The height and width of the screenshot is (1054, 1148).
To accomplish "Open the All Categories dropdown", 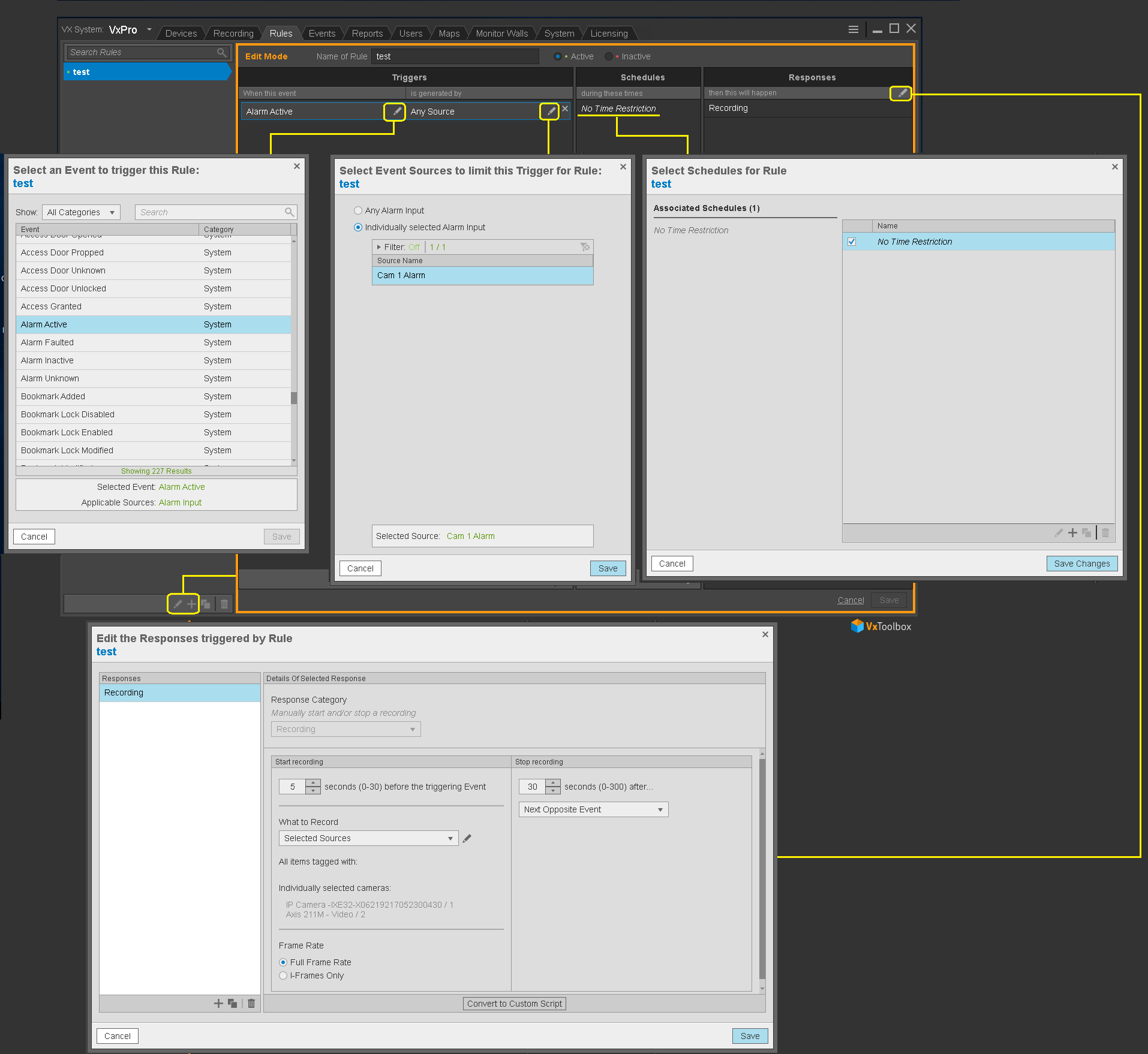I will (81, 212).
